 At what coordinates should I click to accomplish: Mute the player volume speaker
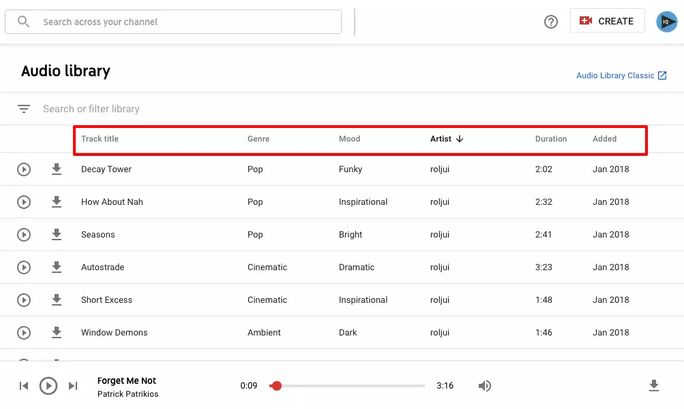[x=485, y=386]
